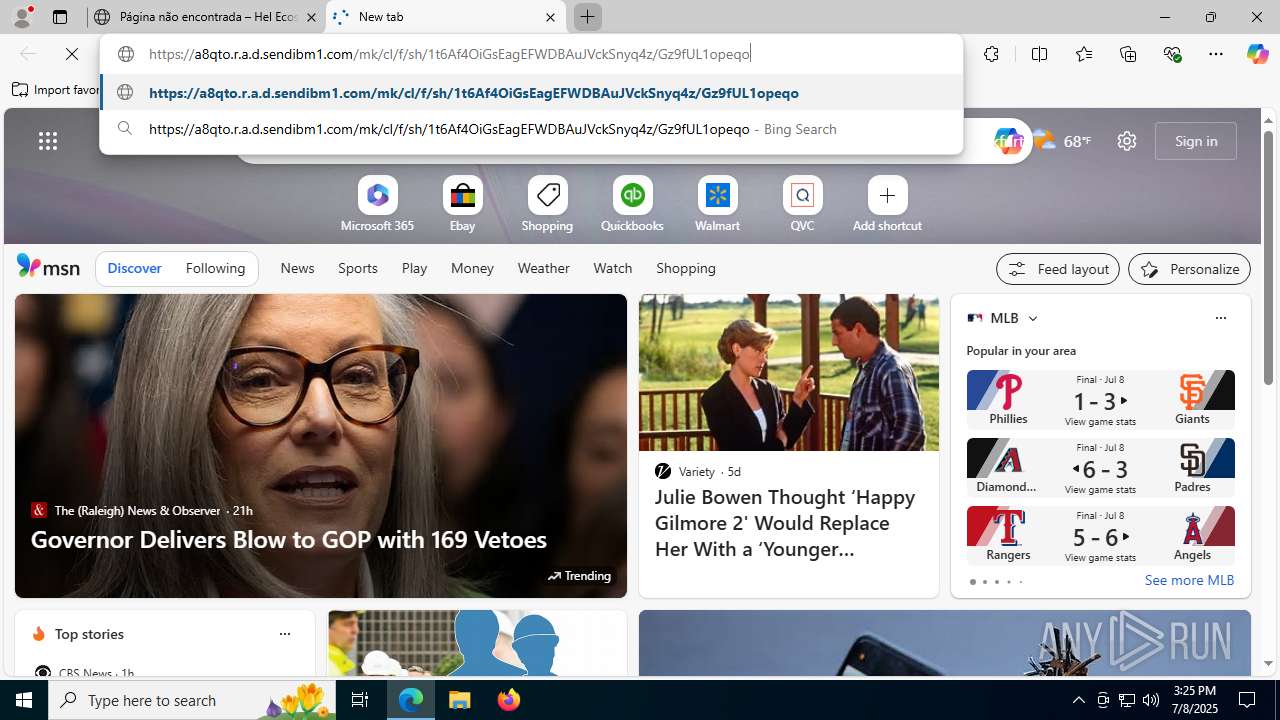
Task: Click the Personalize button
Action: (1189, 269)
